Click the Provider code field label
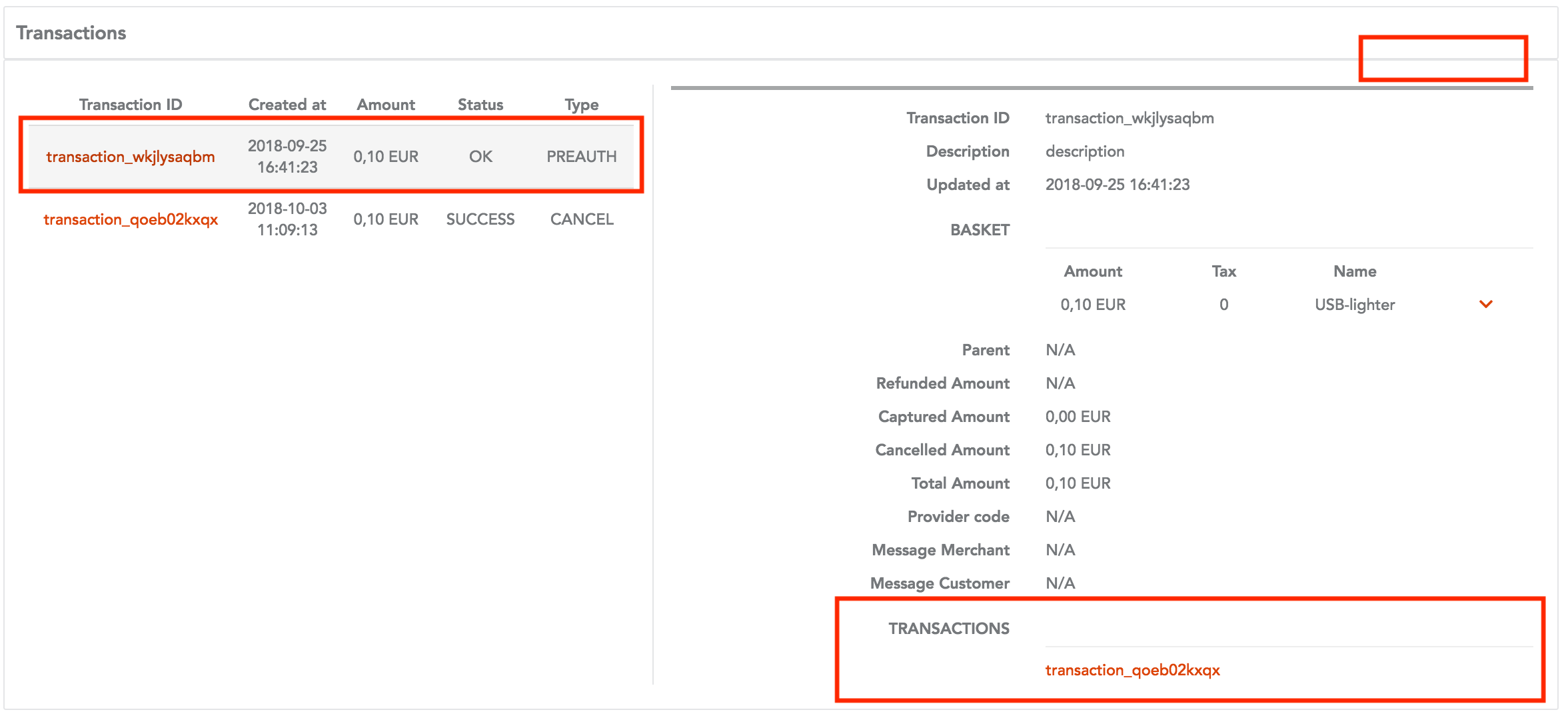This screenshot has width=1568, height=720. [958, 517]
